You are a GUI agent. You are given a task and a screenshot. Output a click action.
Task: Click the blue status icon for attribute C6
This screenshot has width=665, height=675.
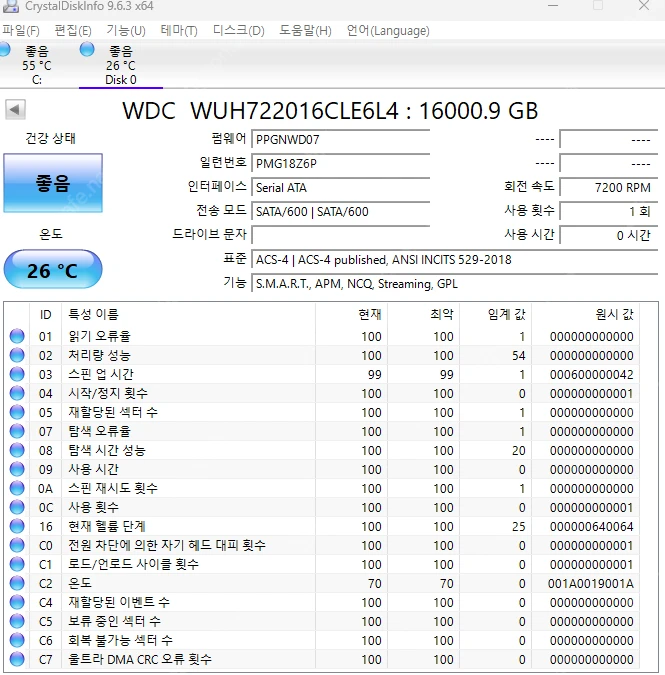coord(17,640)
